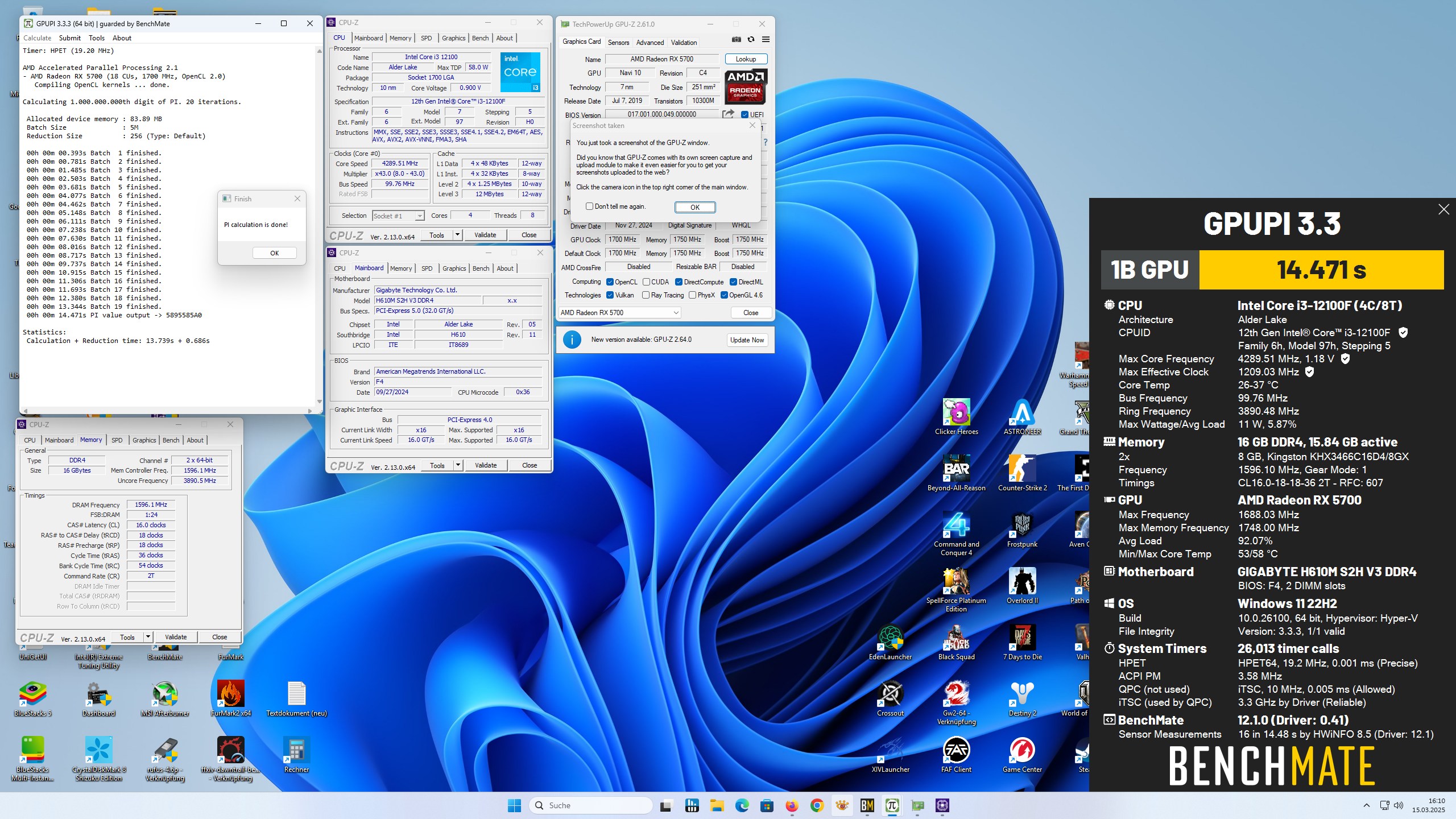Switch to the Advanced tab in GPU-Z
The height and width of the screenshot is (819, 1456).
(650, 43)
